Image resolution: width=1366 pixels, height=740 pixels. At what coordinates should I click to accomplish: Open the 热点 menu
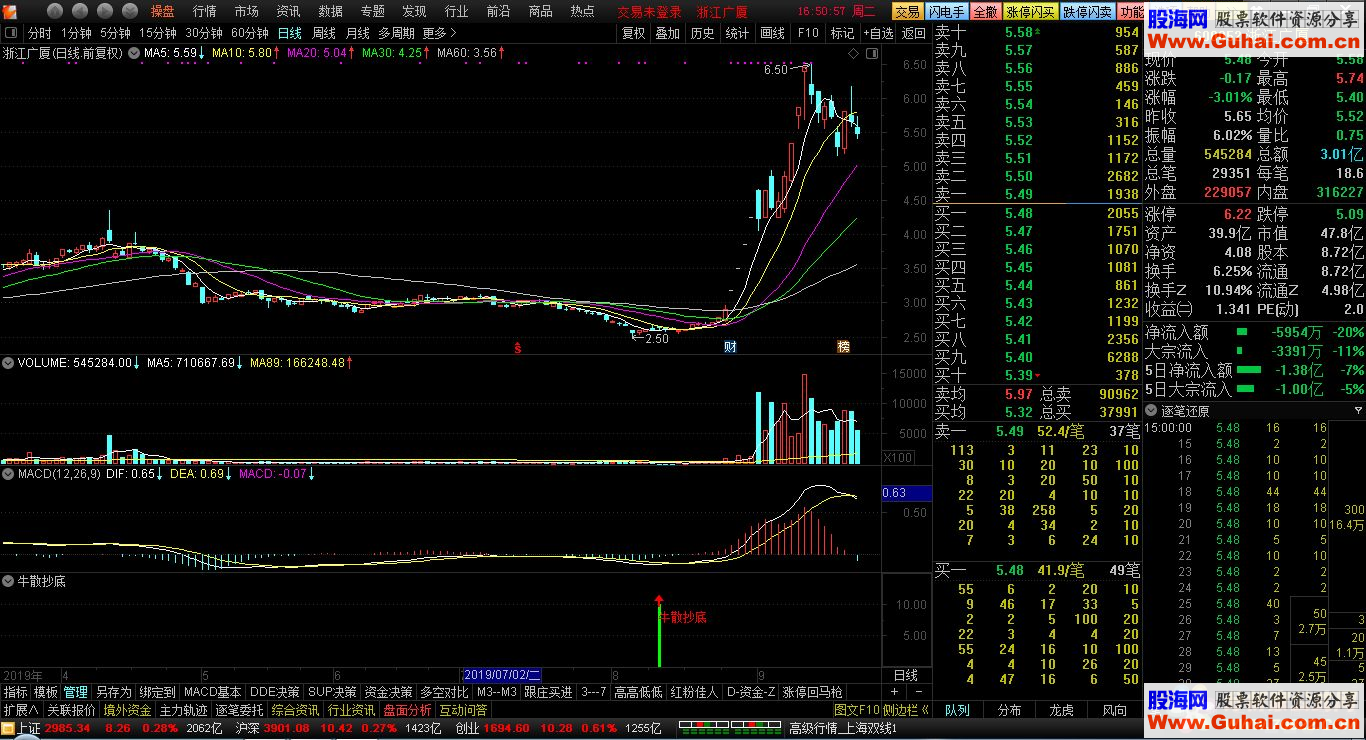click(582, 12)
